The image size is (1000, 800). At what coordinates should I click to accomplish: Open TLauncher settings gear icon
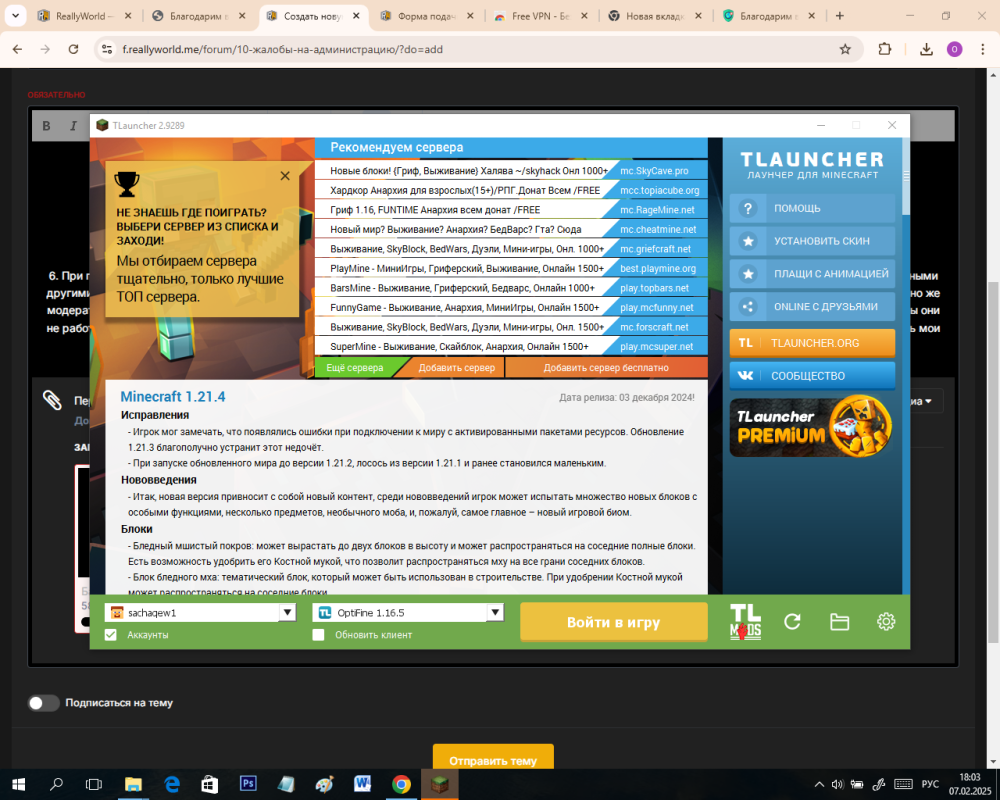pyautogui.click(x=886, y=621)
